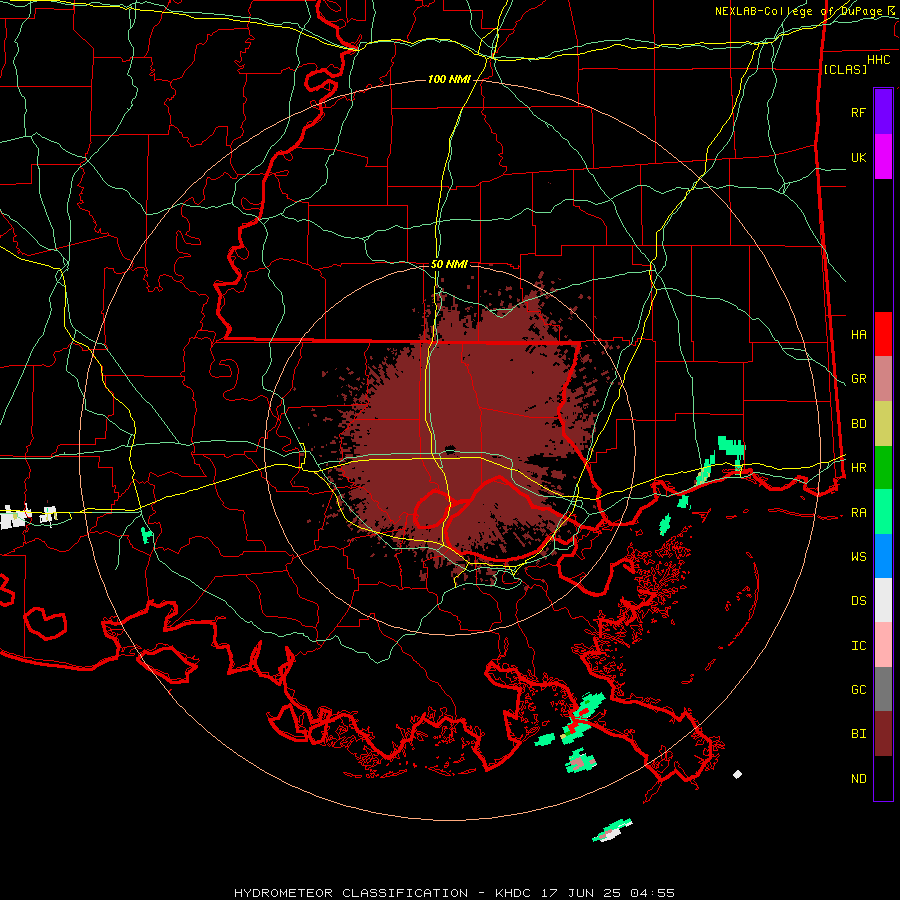Click the "DS" legend label
The image size is (900, 900).
pyautogui.click(x=858, y=601)
